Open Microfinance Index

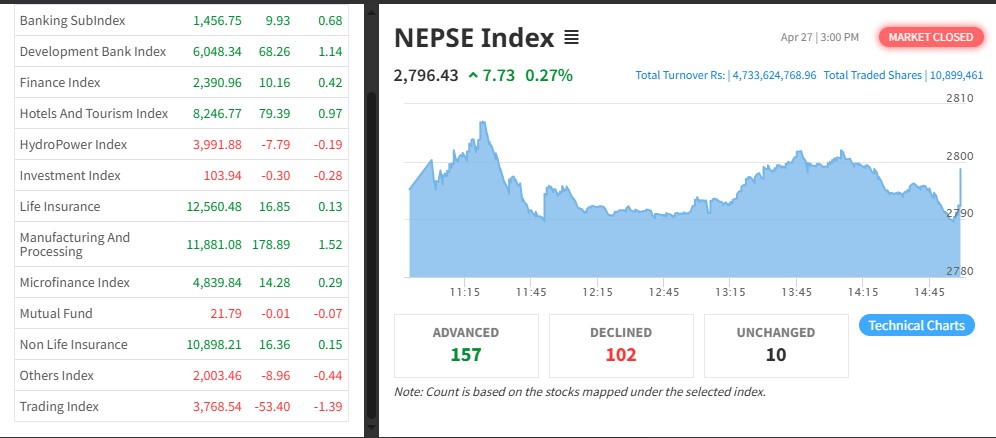tap(75, 282)
